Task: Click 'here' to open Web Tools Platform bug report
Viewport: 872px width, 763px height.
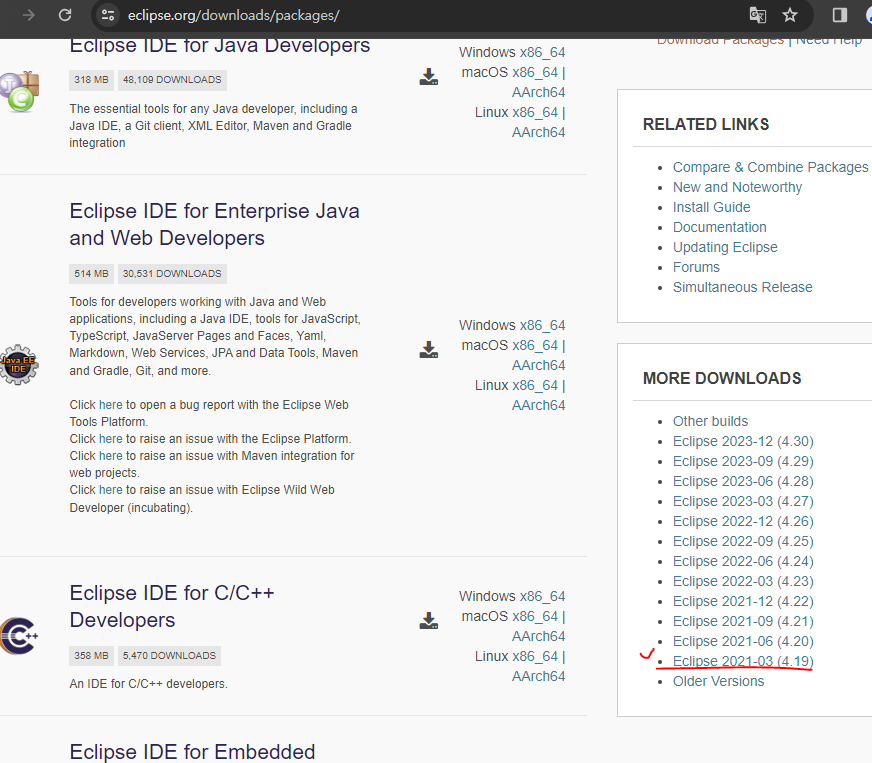Action: pyautogui.click(x=111, y=405)
